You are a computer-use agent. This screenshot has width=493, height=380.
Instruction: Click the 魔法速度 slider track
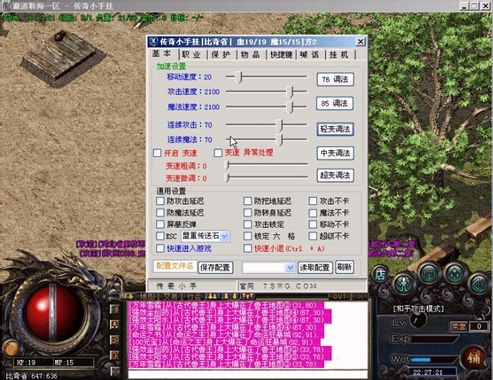[x=266, y=107]
